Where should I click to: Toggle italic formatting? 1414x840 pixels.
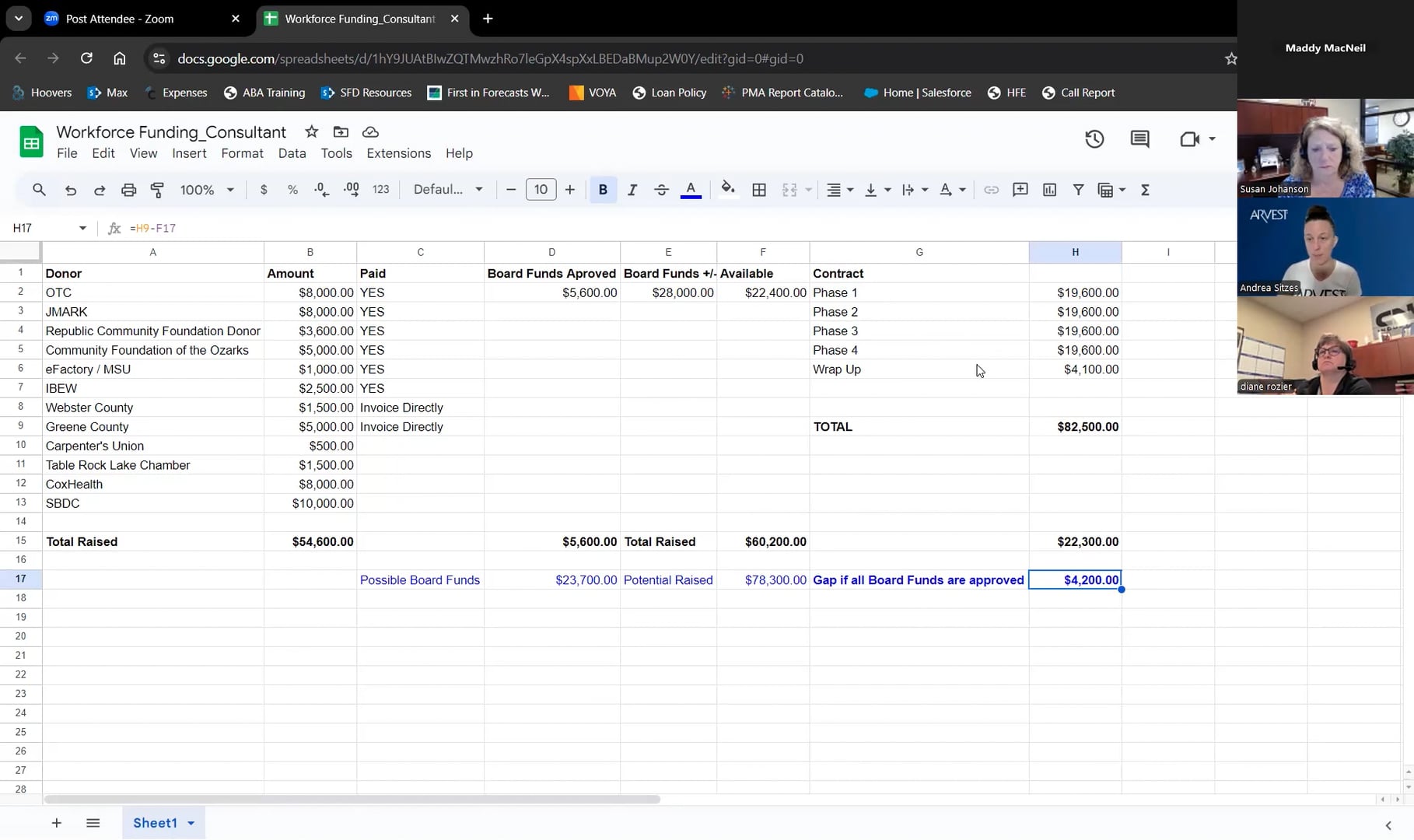(632, 190)
